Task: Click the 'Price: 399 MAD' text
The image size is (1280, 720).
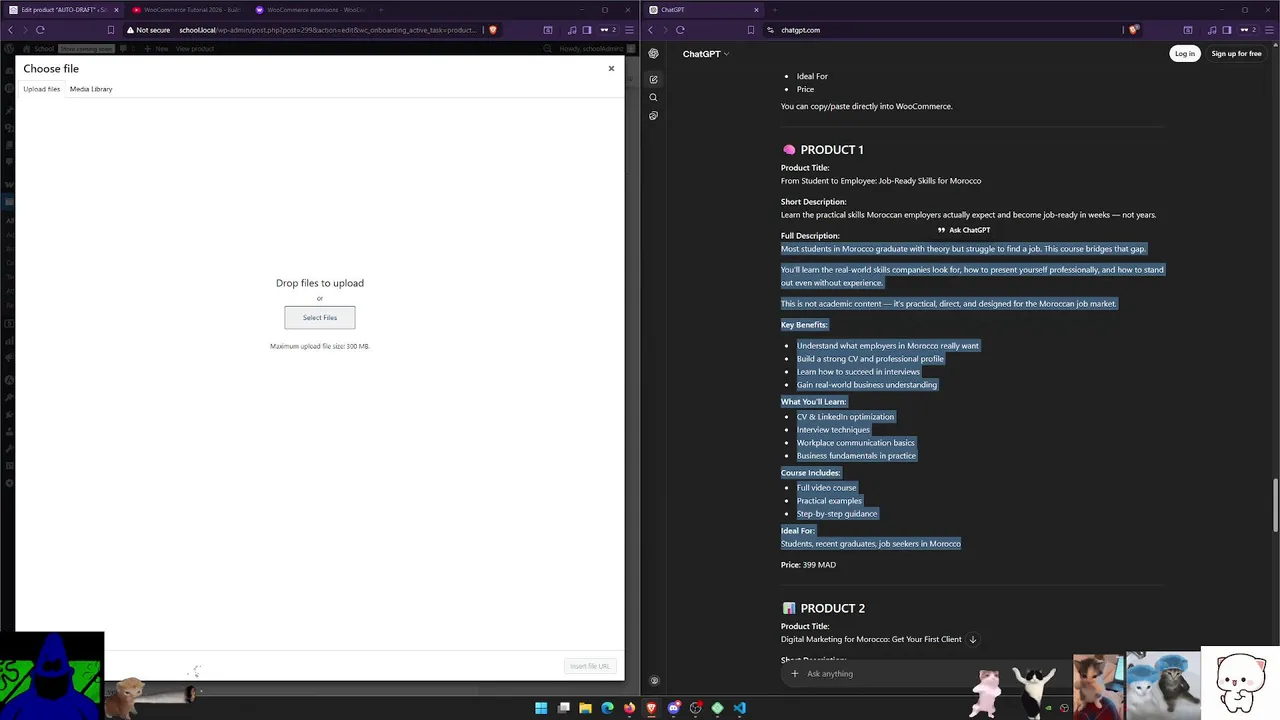Action: (808, 565)
